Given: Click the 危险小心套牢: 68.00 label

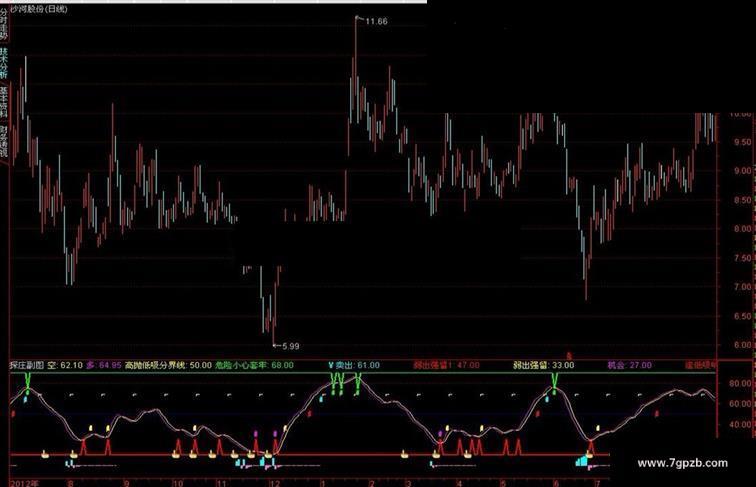Looking at the screenshot, I should pos(254,365).
